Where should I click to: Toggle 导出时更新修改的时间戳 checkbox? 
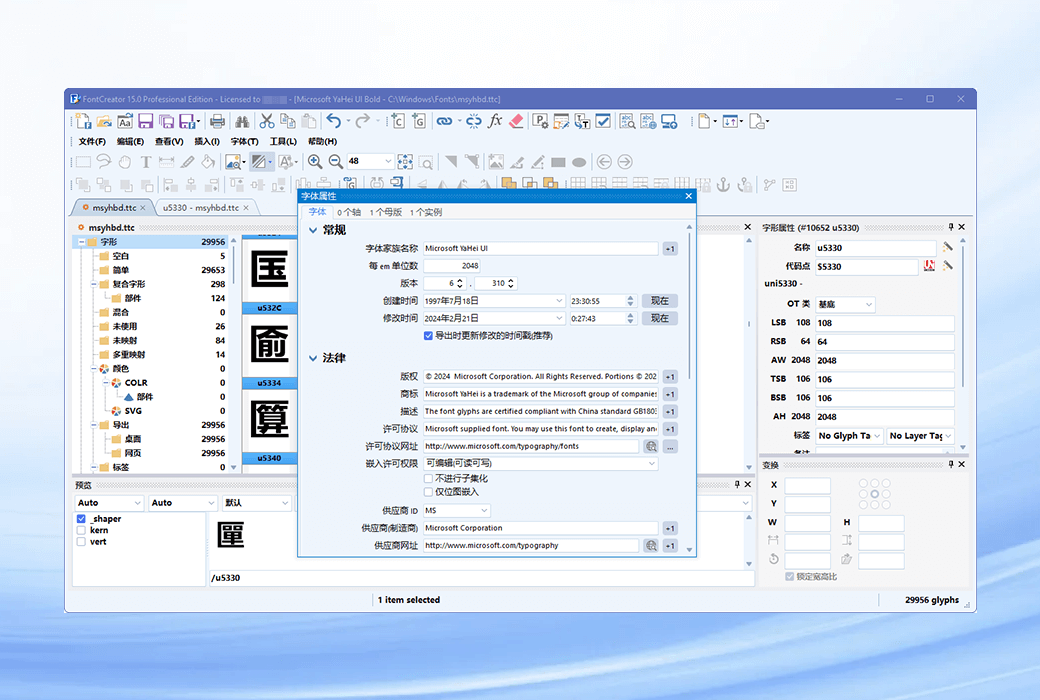point(428,336)
